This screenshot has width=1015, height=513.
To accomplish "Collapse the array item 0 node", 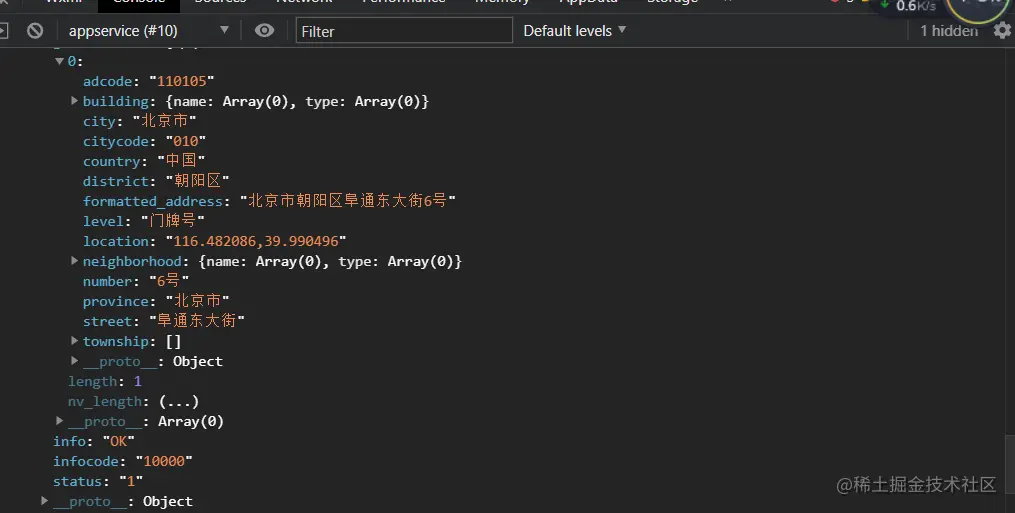I will pos(60,61).
